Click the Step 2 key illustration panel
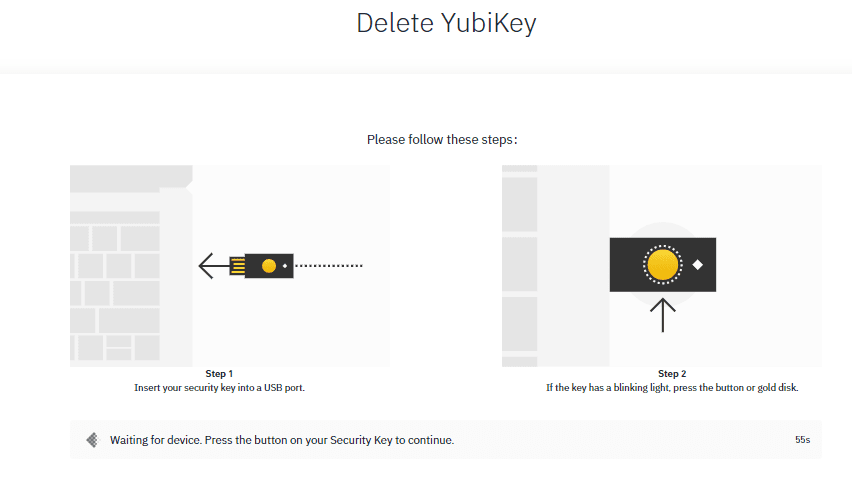 click(662, 266)
